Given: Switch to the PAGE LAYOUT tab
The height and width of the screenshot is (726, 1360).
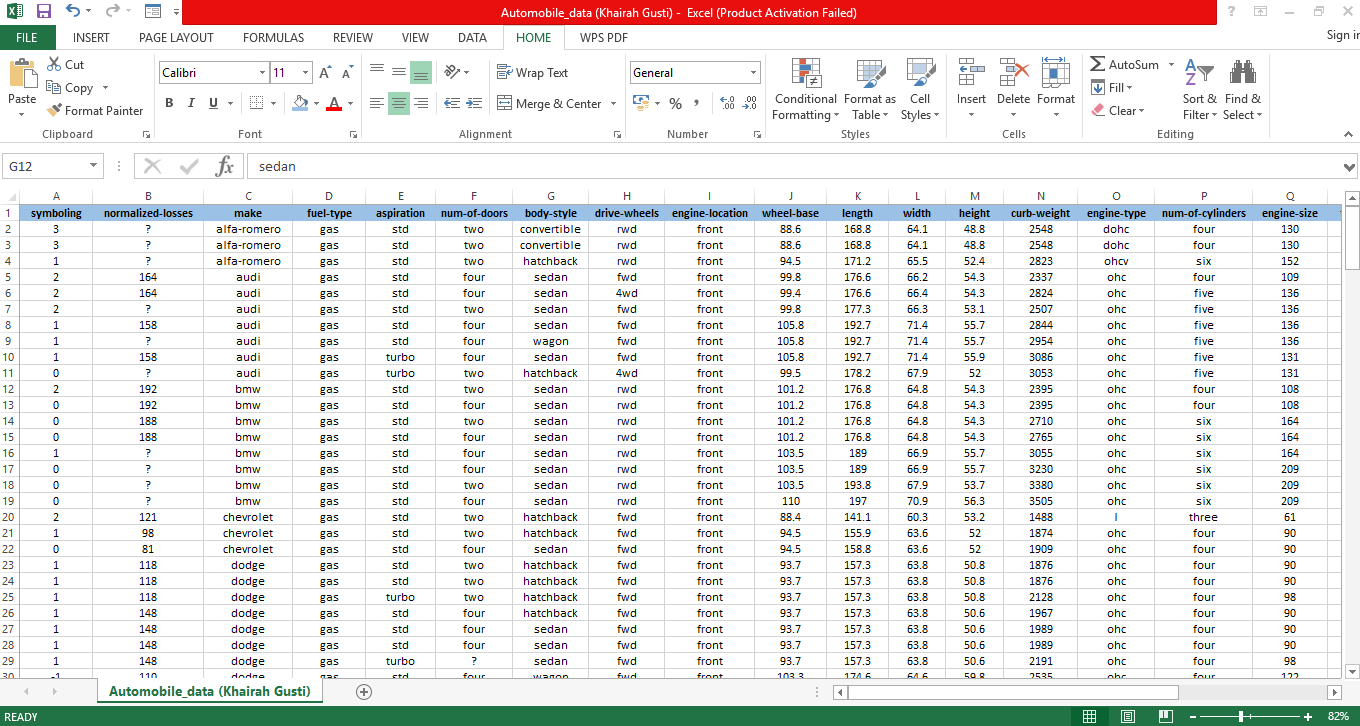Looking at the screenshot, I should (176, 38).
